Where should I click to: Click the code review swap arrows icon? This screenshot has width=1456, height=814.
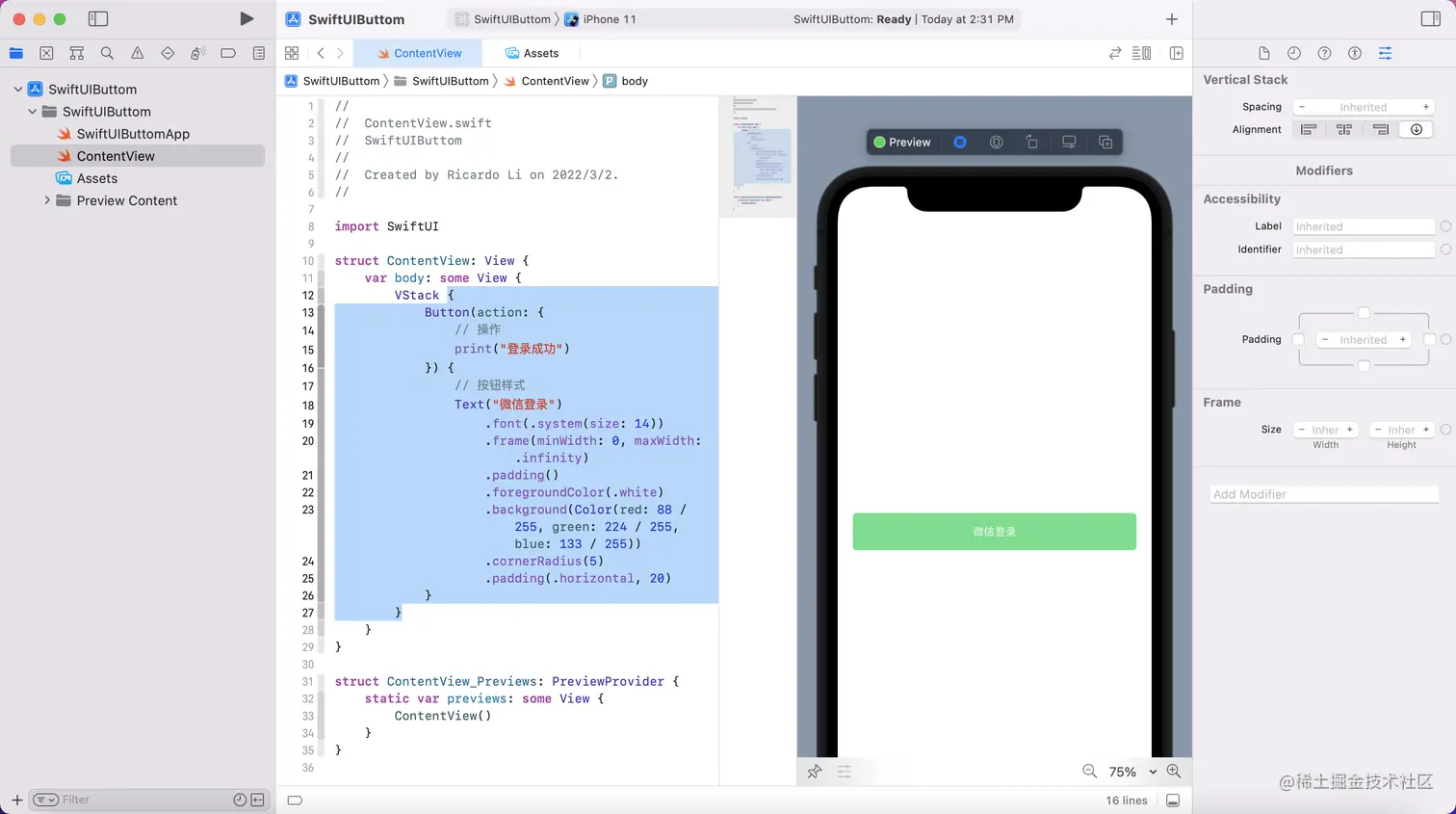[1115, 53]
